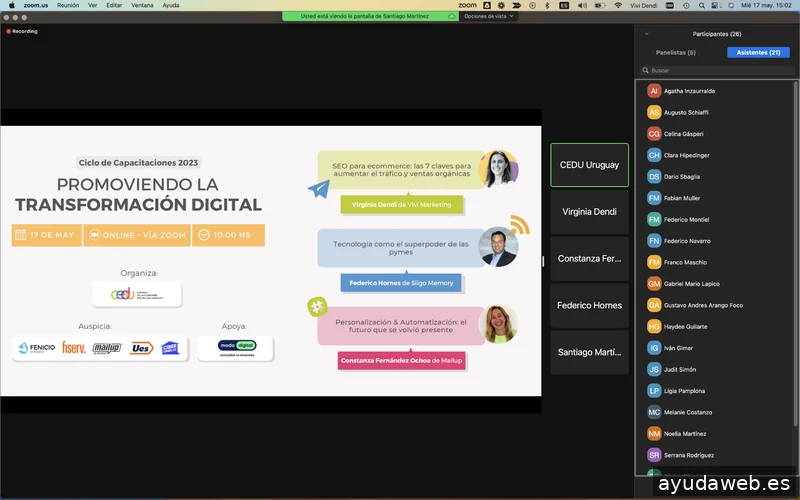Click the CH avatar of Clara Hipedinger
This screenshot has width=800, height=500.
[x=654, y=155]
